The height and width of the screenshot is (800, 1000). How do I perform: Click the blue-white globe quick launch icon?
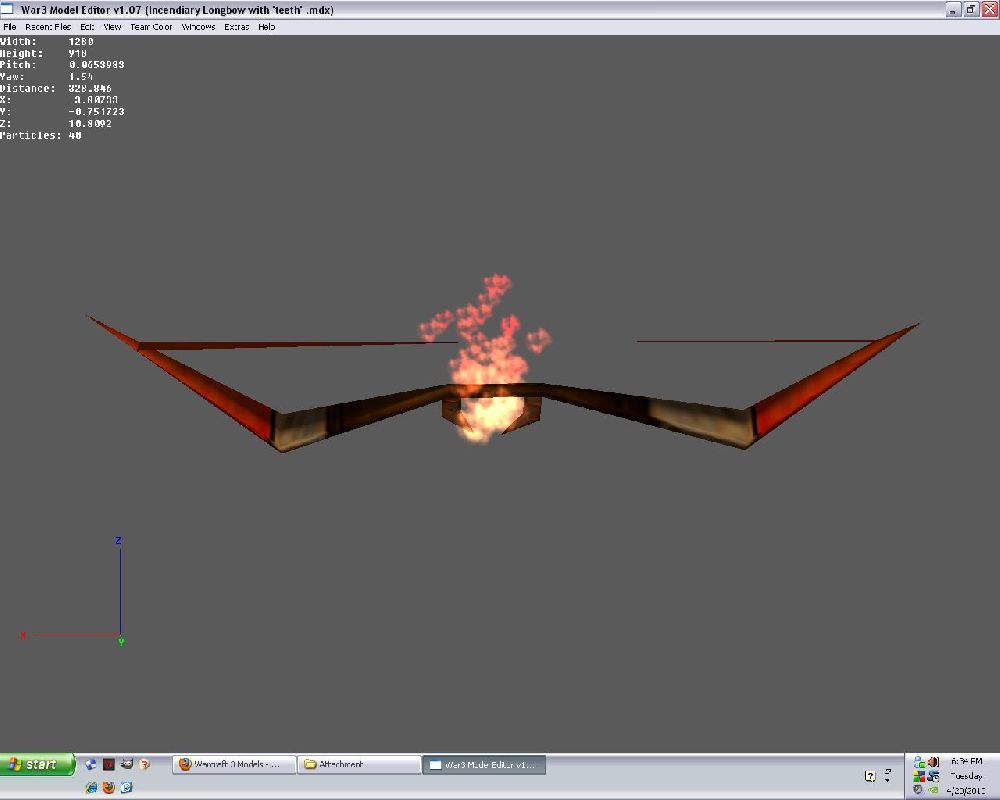(91, 764)
